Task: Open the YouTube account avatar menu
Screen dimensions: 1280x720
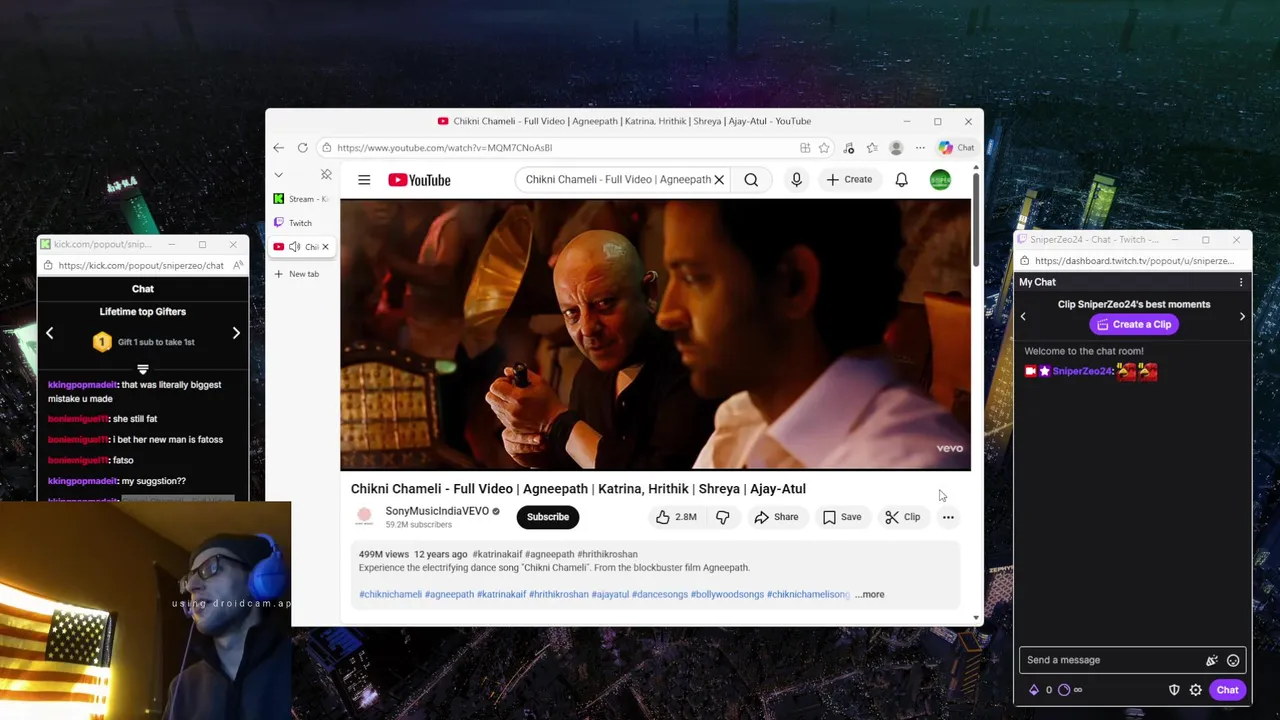Action: pyautogui.click(x=940, y=180)
